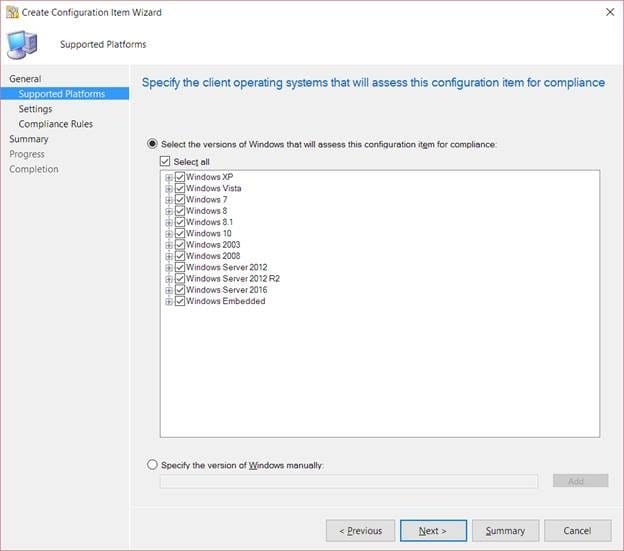This screenshot has width=624, height=551.
Task: Uncheck the Windows 8.1 checkbox
Action: [180, 222]
